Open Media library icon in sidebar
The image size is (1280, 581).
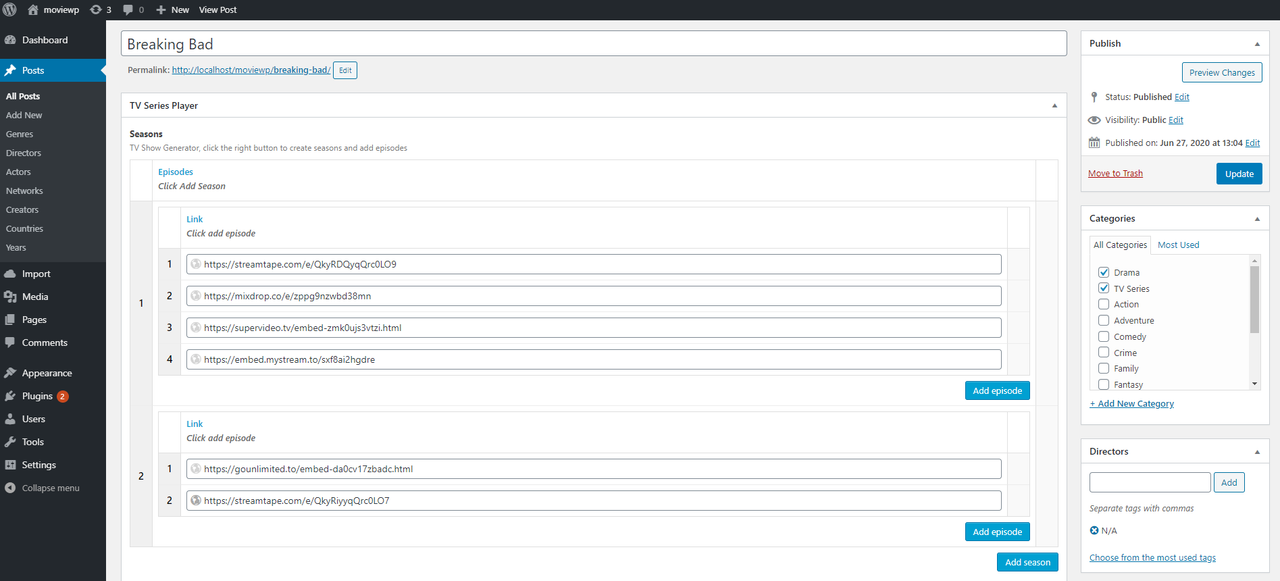(x=10, y=297)
